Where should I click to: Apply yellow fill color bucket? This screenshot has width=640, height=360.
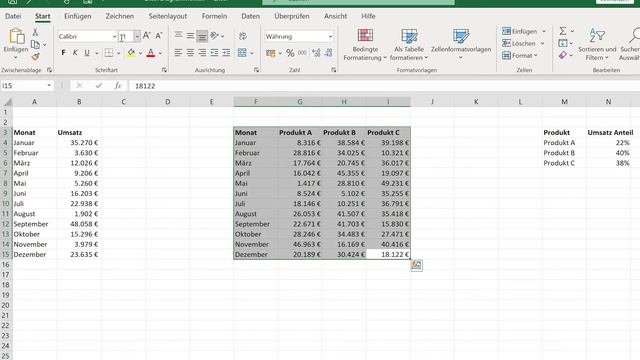coord(131,53)
